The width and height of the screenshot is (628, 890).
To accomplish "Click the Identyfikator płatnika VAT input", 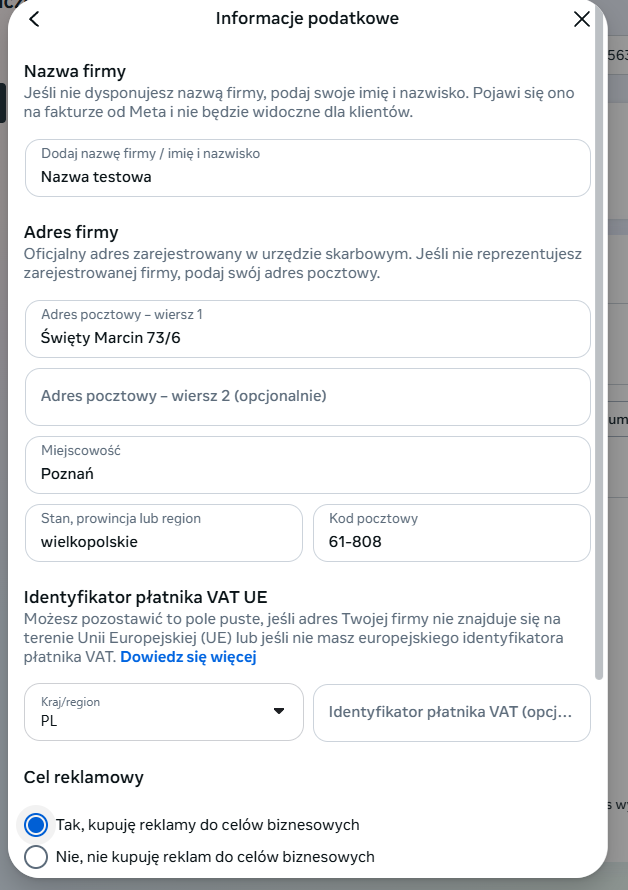I will [x=452, y=712].
